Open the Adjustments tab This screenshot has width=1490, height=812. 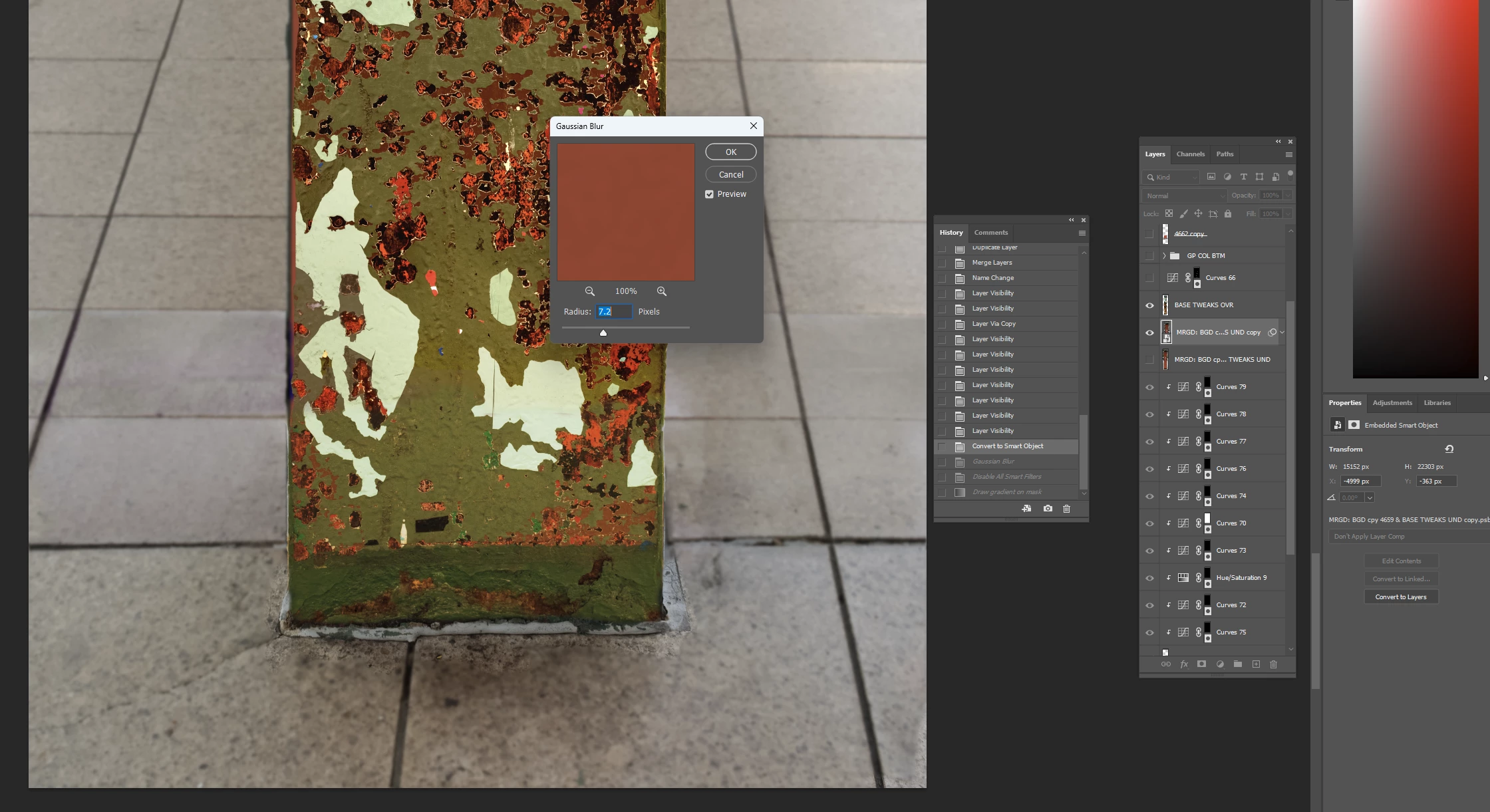point(1392,403)
